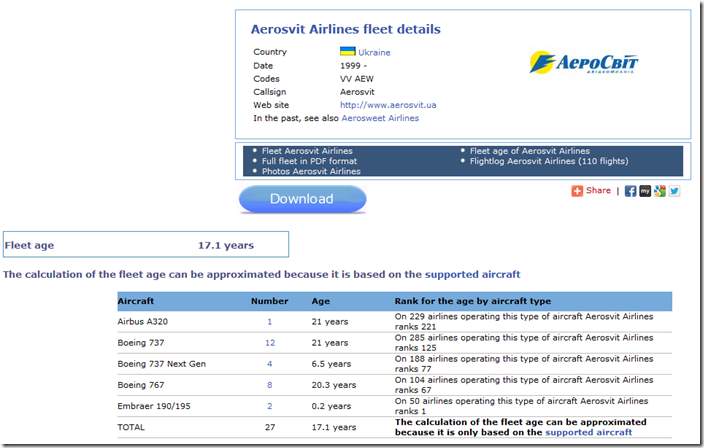The image size is (704, 448).
Task: Open Full fleet in PDF format
Action: [308, 161]
